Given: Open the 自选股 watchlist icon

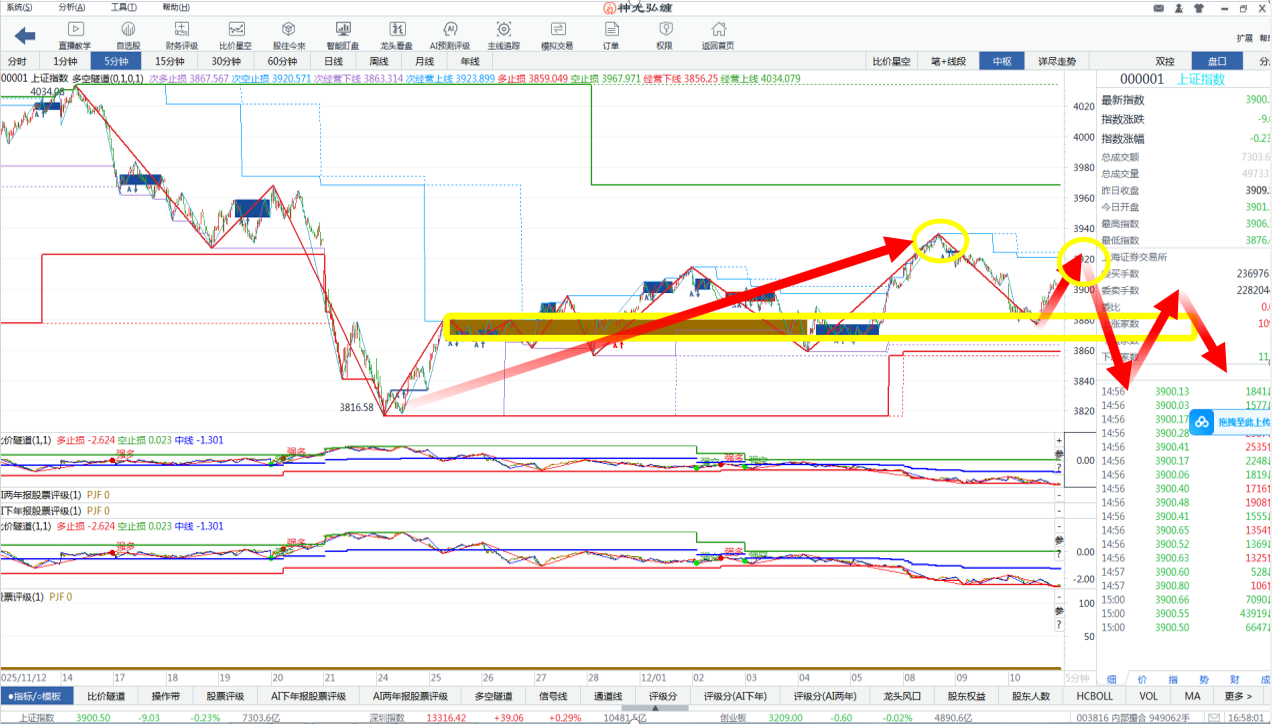Looking at the screenshot, I should pyautogui.click(x=128, y=35).
